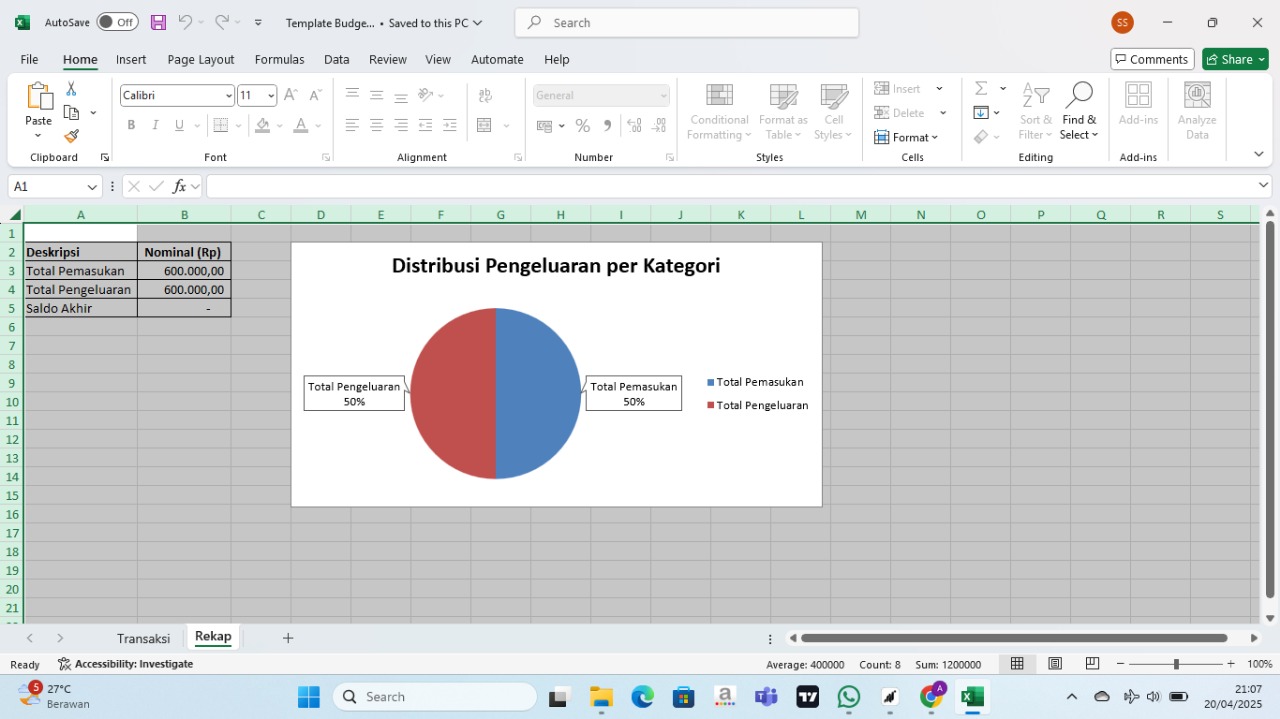
Task: Open WhatsApp from the taskbar
Action: tap(848, 697)
